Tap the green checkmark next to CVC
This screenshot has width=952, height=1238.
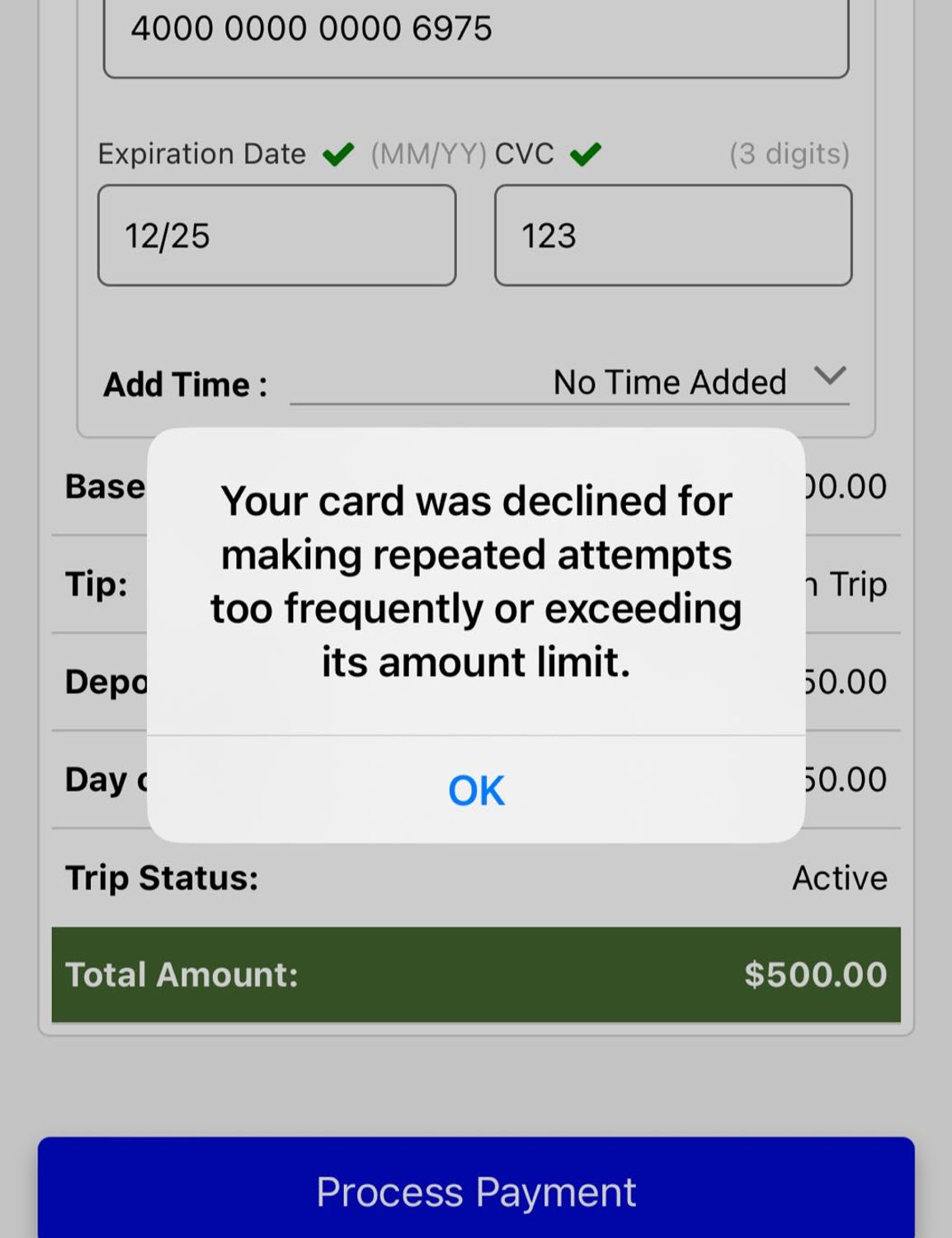(x=585, y=154)
